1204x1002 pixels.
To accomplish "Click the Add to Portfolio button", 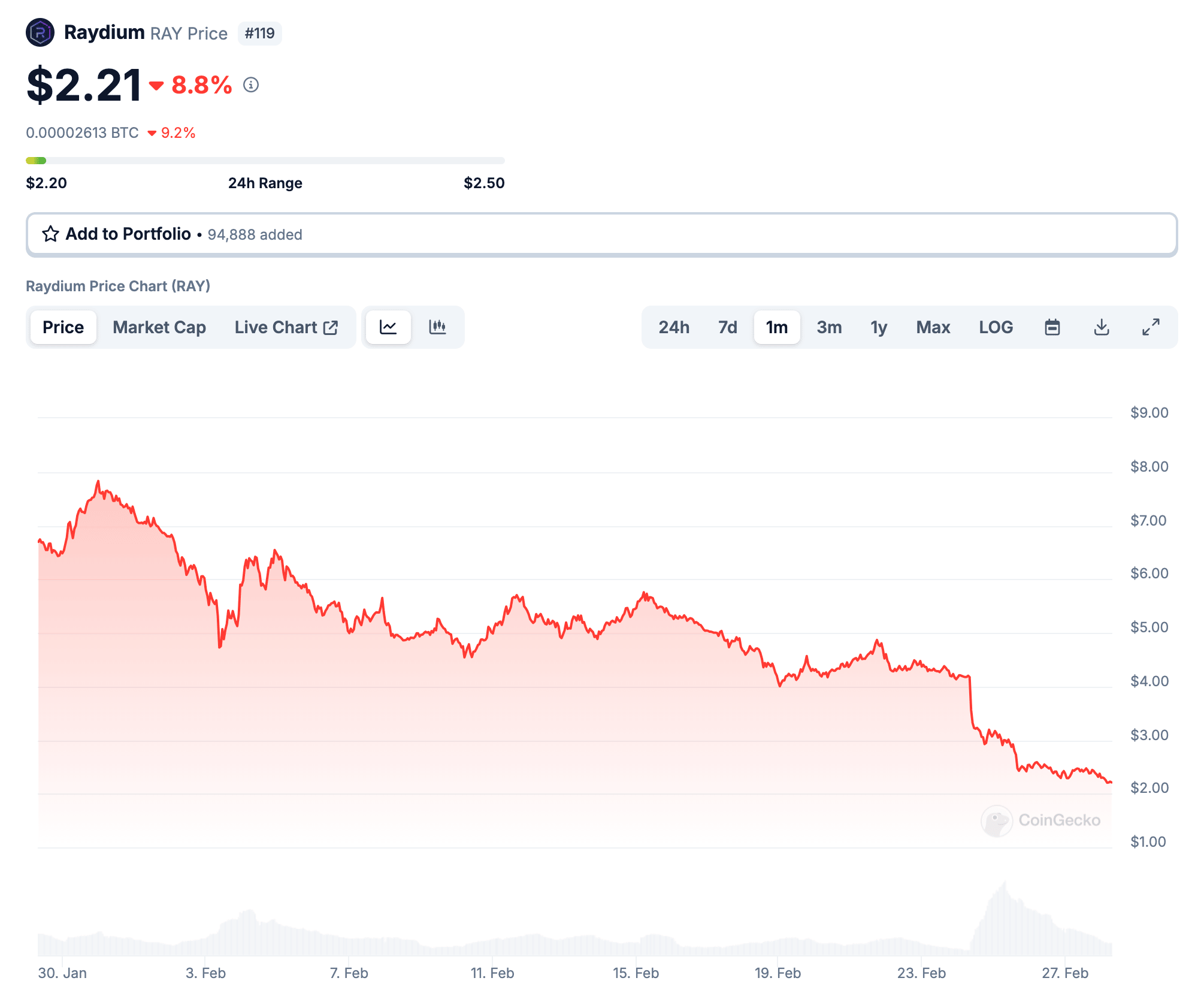I will 602,234.
